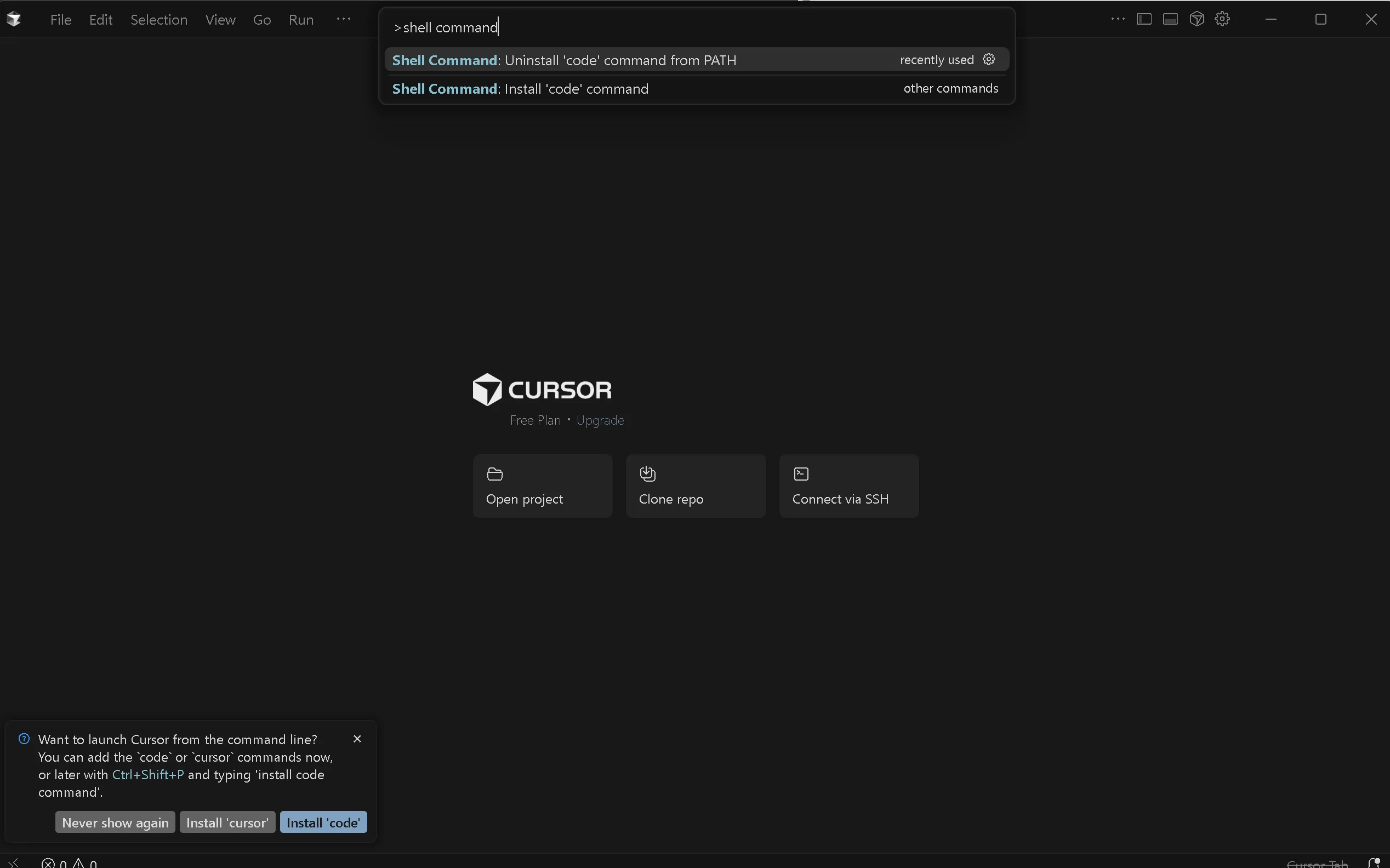This screenshot has width=1390, height=868.
Task: Toggle the bottom panel layout icon
Action: pos(1170,20)
